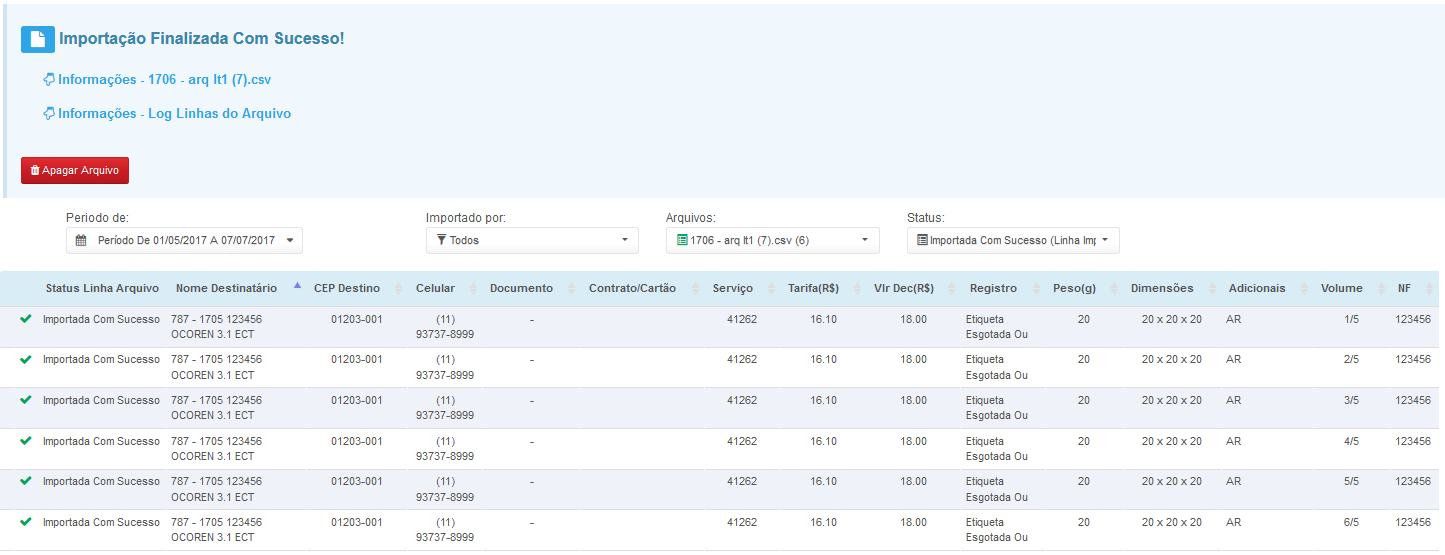Click the sort arrows on Volume column
The width and height of the screenshot is (1445, 555).
click(x=1382, y=288)
